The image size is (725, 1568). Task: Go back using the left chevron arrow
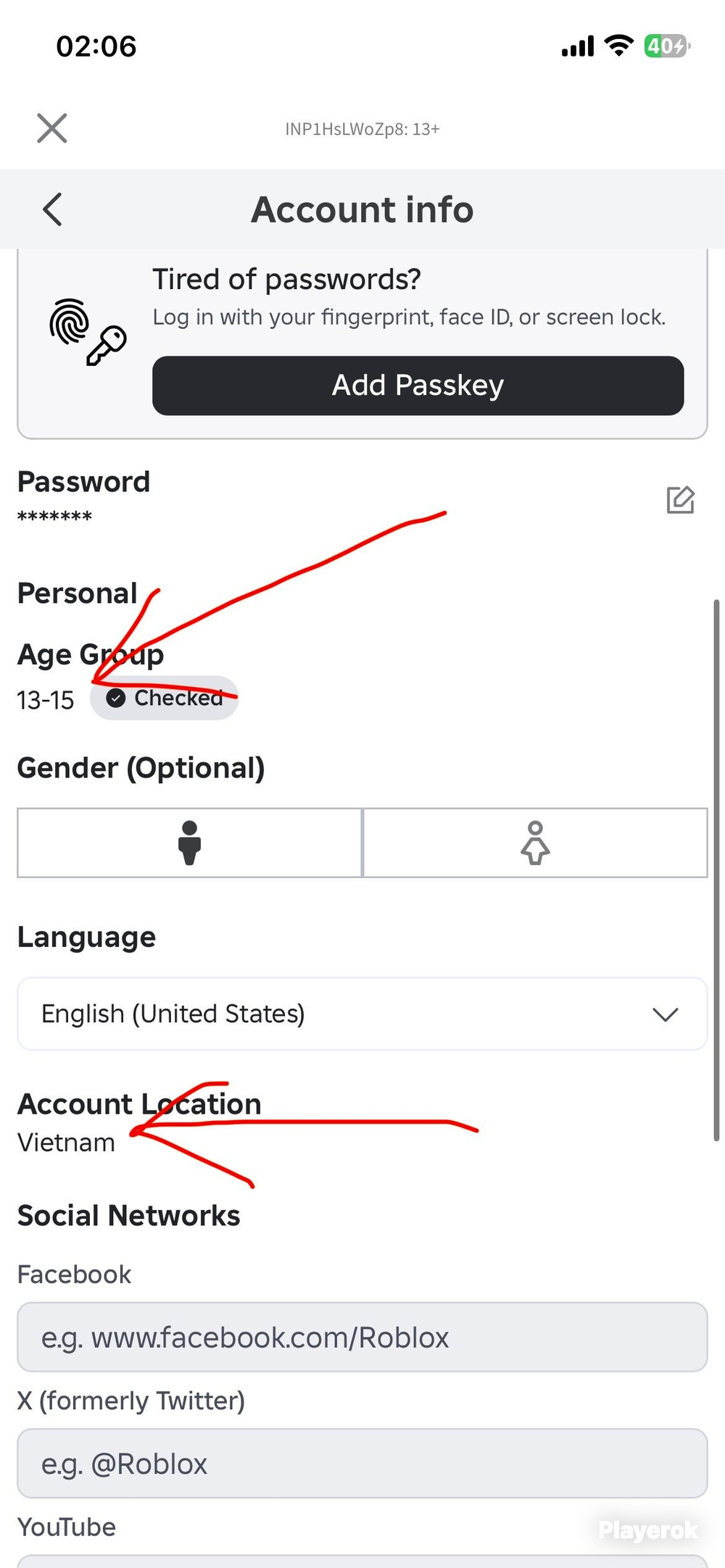point(52,209)
